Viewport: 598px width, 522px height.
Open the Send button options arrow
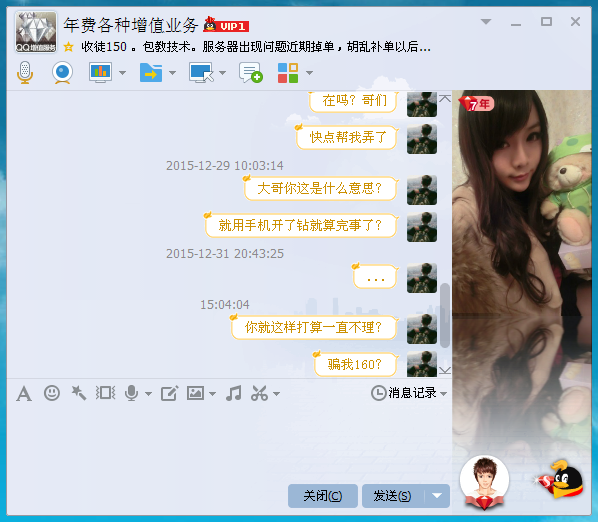point(437,496)
